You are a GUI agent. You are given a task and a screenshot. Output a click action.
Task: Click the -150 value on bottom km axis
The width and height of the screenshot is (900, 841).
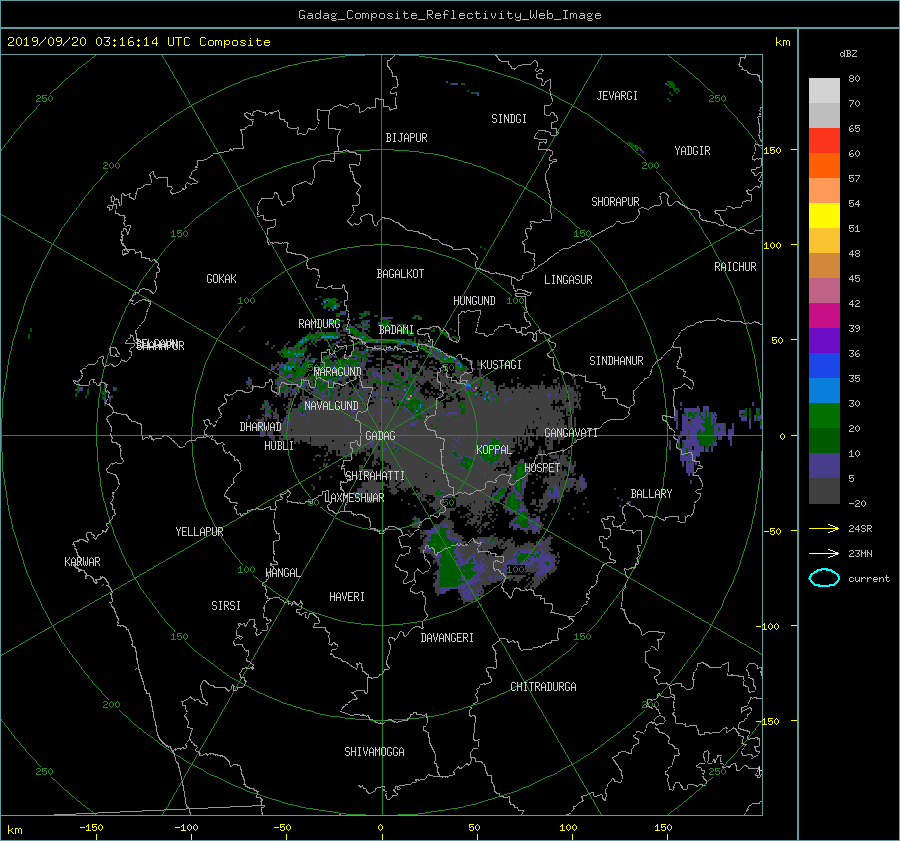(91, 828)
